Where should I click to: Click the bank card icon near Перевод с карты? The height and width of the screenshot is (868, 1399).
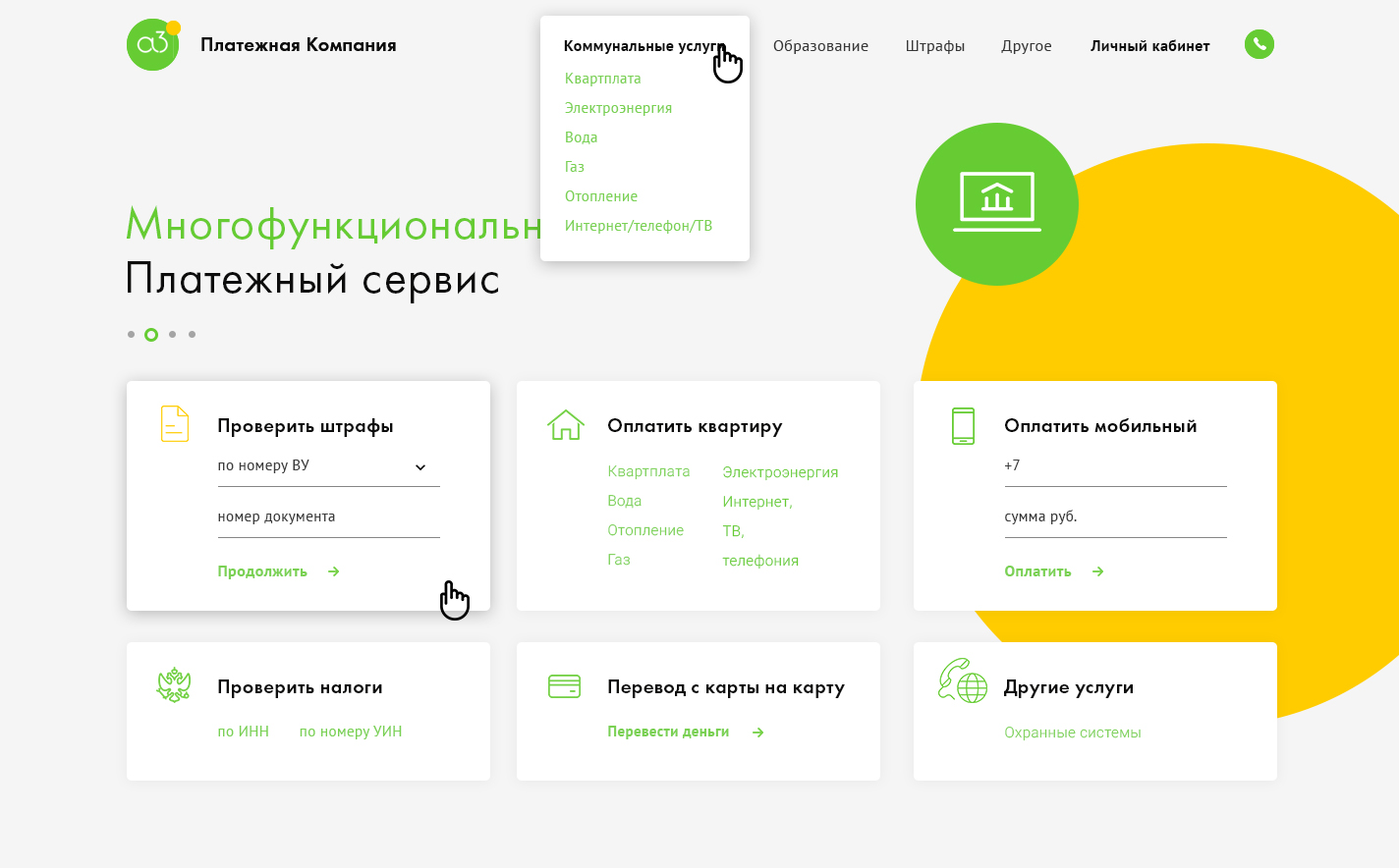[x=565, y=684]
